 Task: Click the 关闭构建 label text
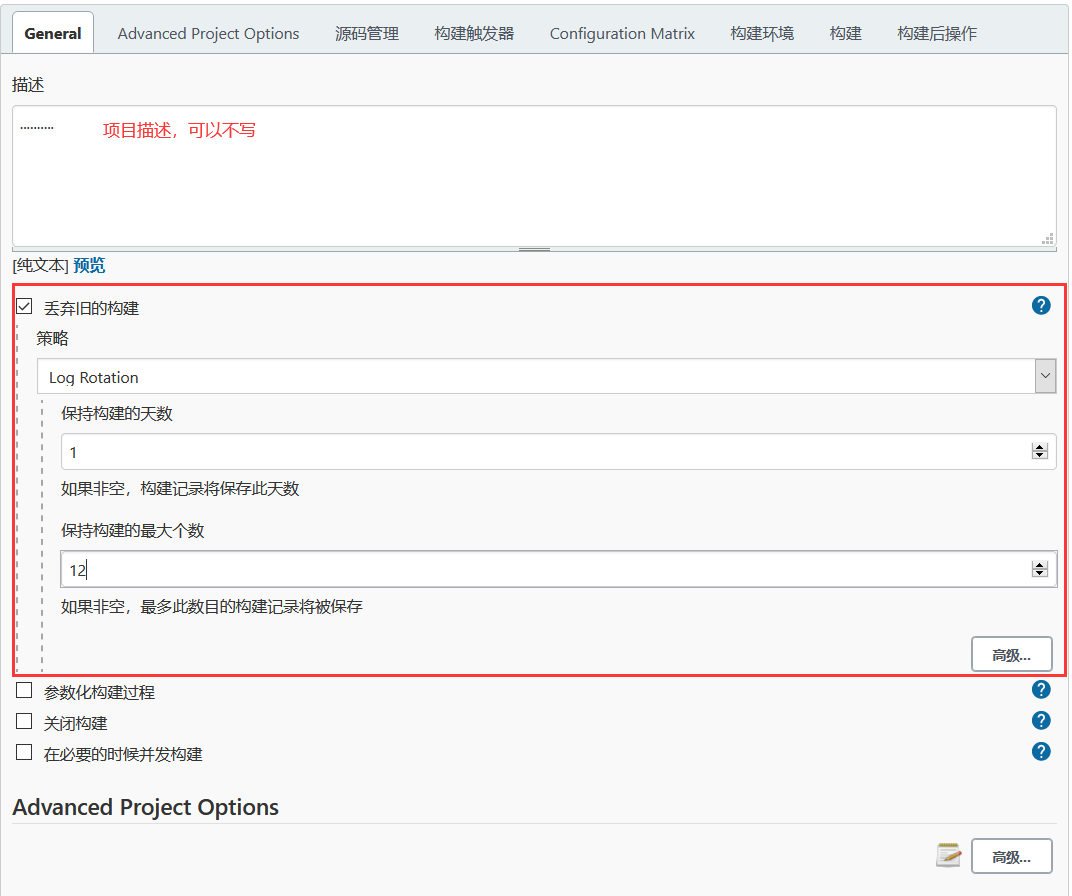tap(75, 723)
